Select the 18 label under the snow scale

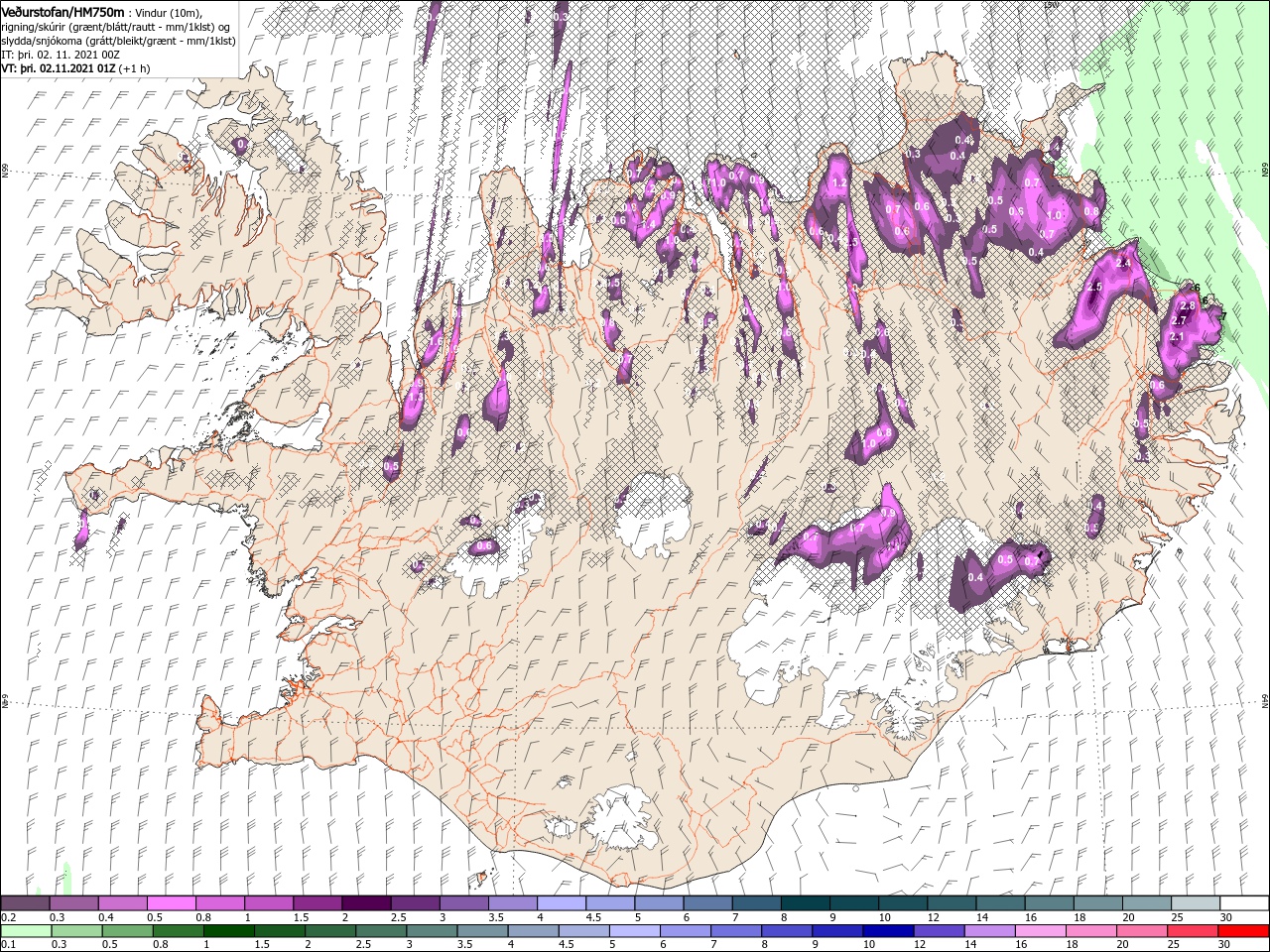(1079, 918)
